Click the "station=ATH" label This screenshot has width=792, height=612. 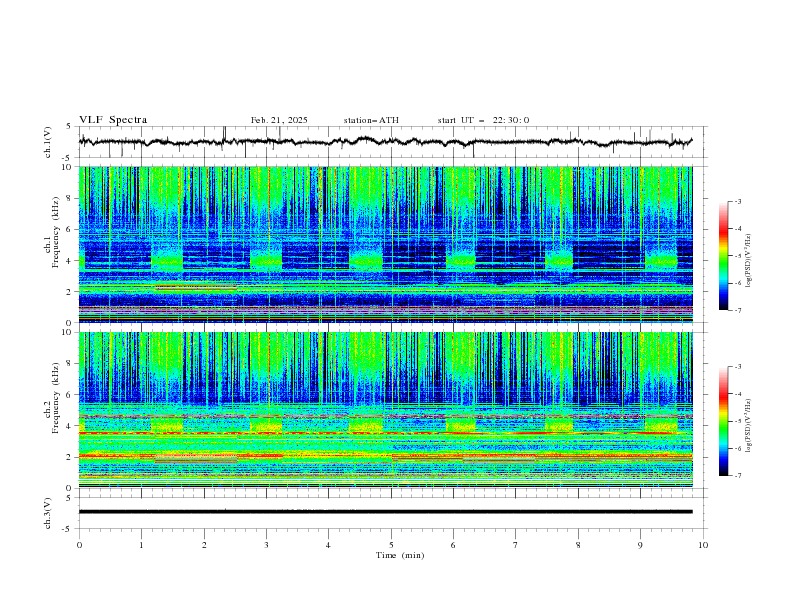pyautogui.click(x=371, y=120)
